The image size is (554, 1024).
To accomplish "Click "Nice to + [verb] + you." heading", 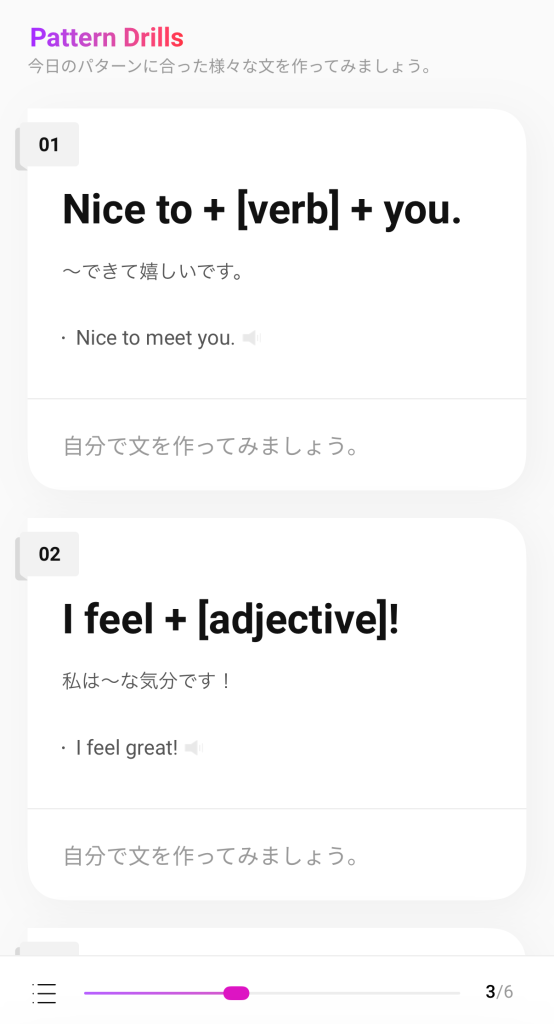I will tap(262, 210).
